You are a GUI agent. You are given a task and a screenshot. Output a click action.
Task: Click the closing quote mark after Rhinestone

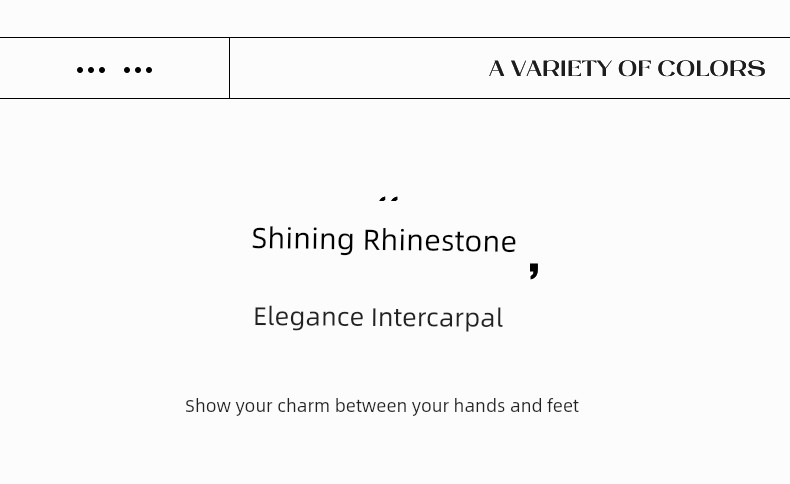(534, 270)
